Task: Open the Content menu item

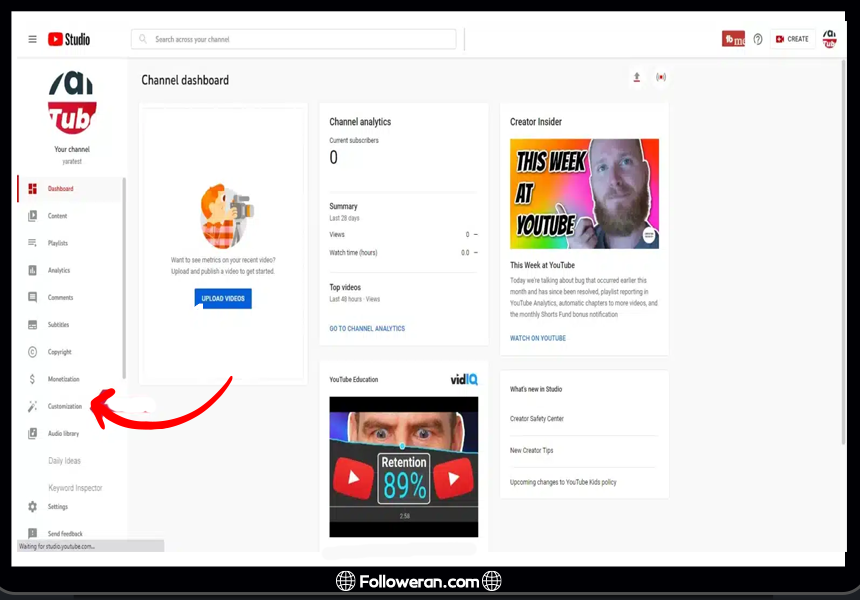Action: pyautogui.click(x=57, y=216)
